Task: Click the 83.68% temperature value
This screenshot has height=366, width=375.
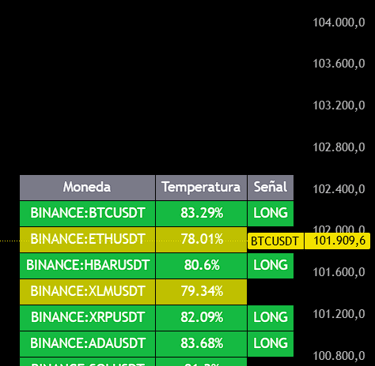Action: 201,343
